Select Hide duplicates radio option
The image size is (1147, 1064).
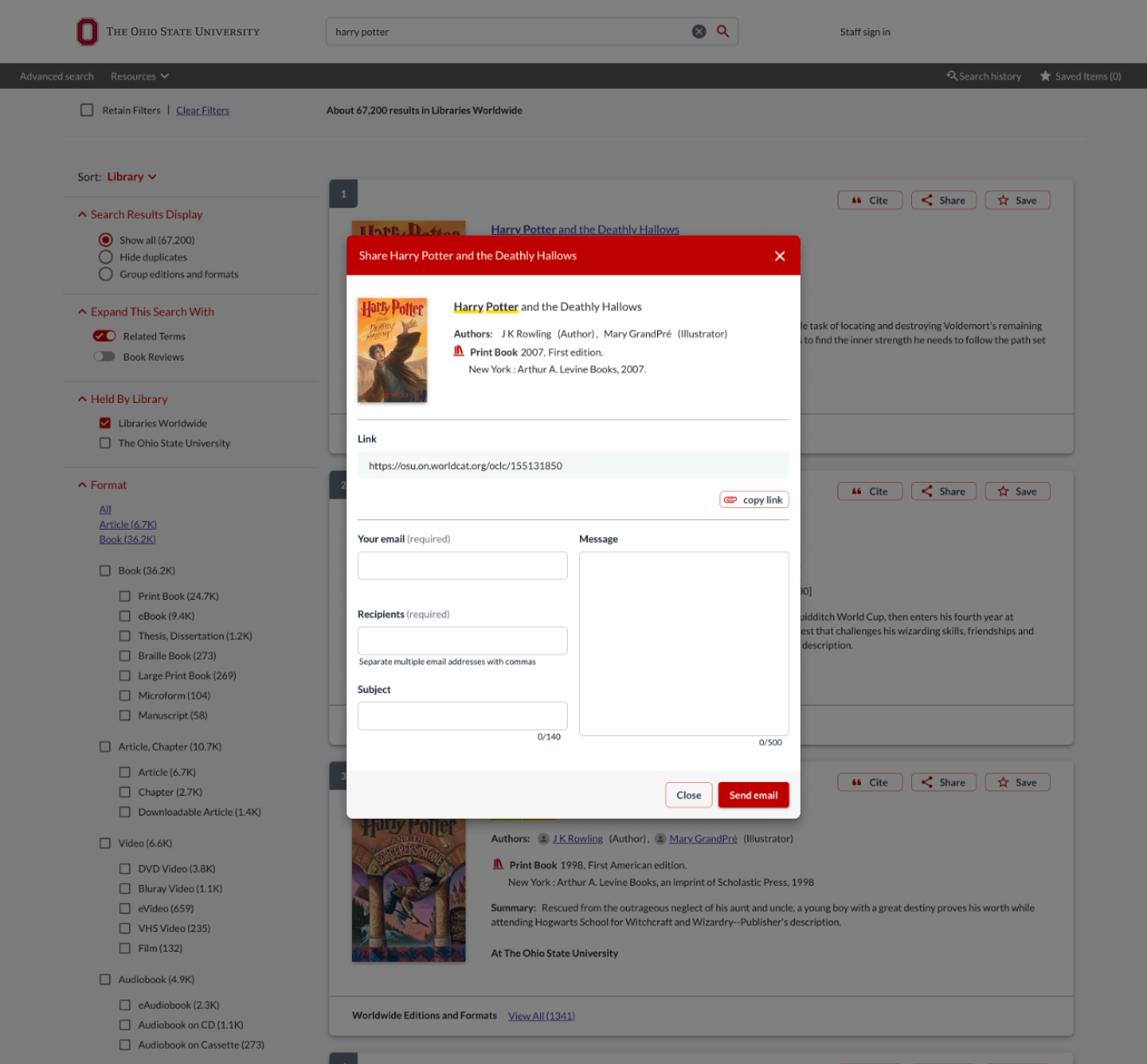pyautogui.click(x=105, y=257)
